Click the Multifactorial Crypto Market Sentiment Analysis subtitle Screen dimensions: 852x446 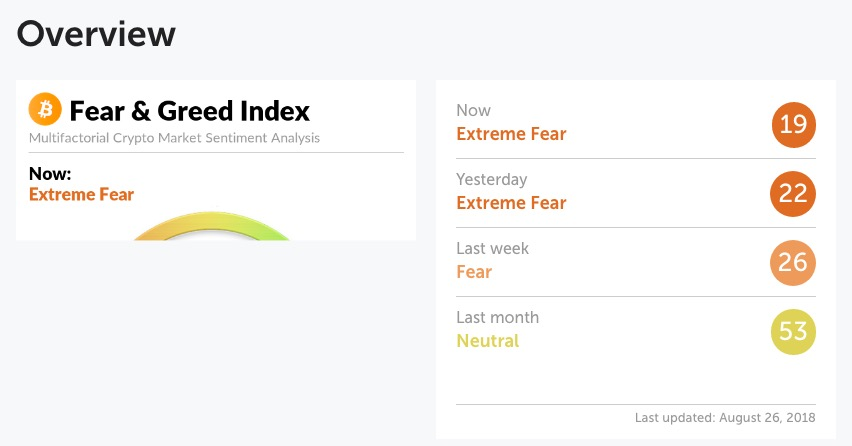(x=174, y=138)
